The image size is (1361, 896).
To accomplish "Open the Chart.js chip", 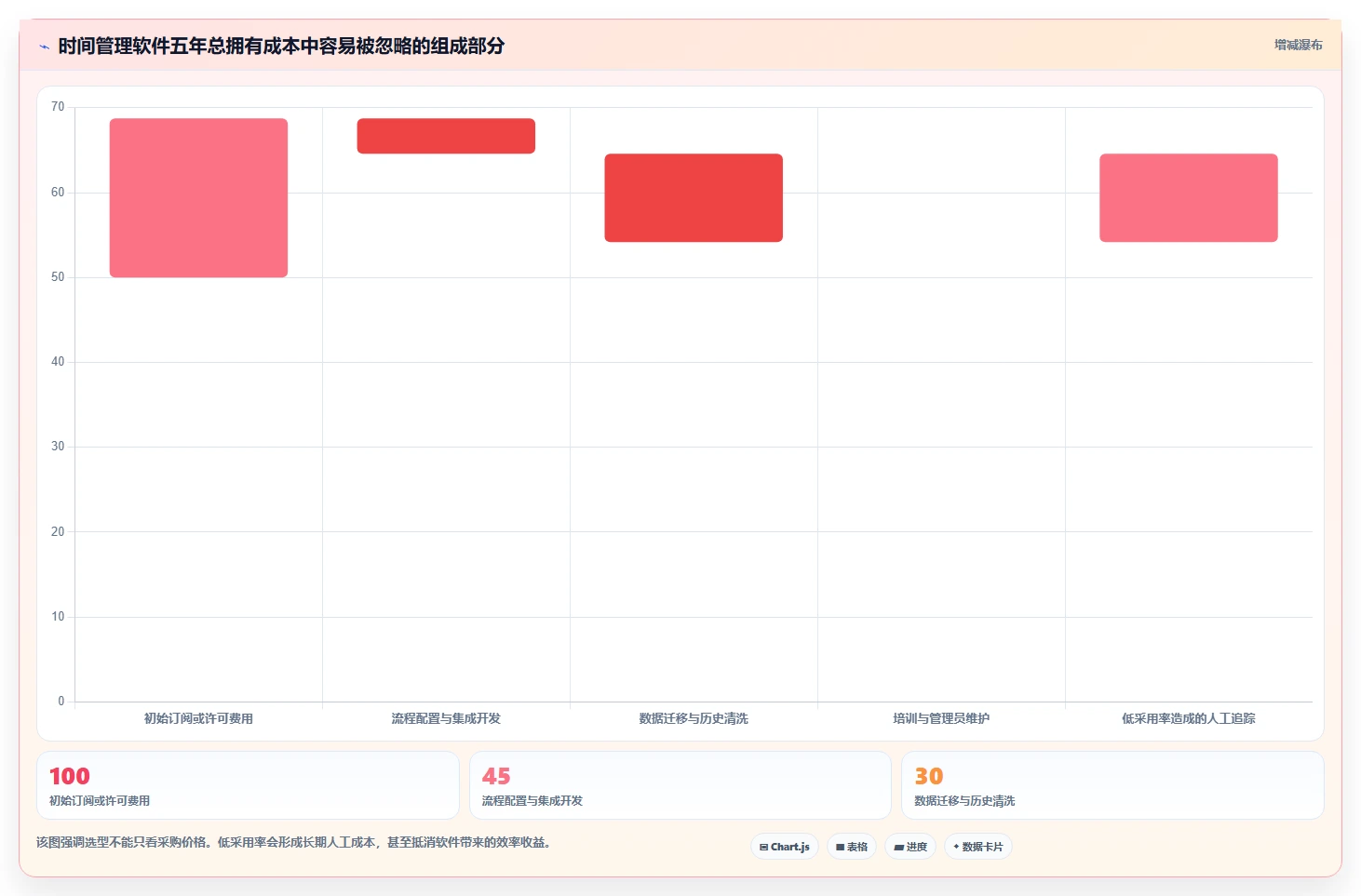I will [x=785, y=847].
